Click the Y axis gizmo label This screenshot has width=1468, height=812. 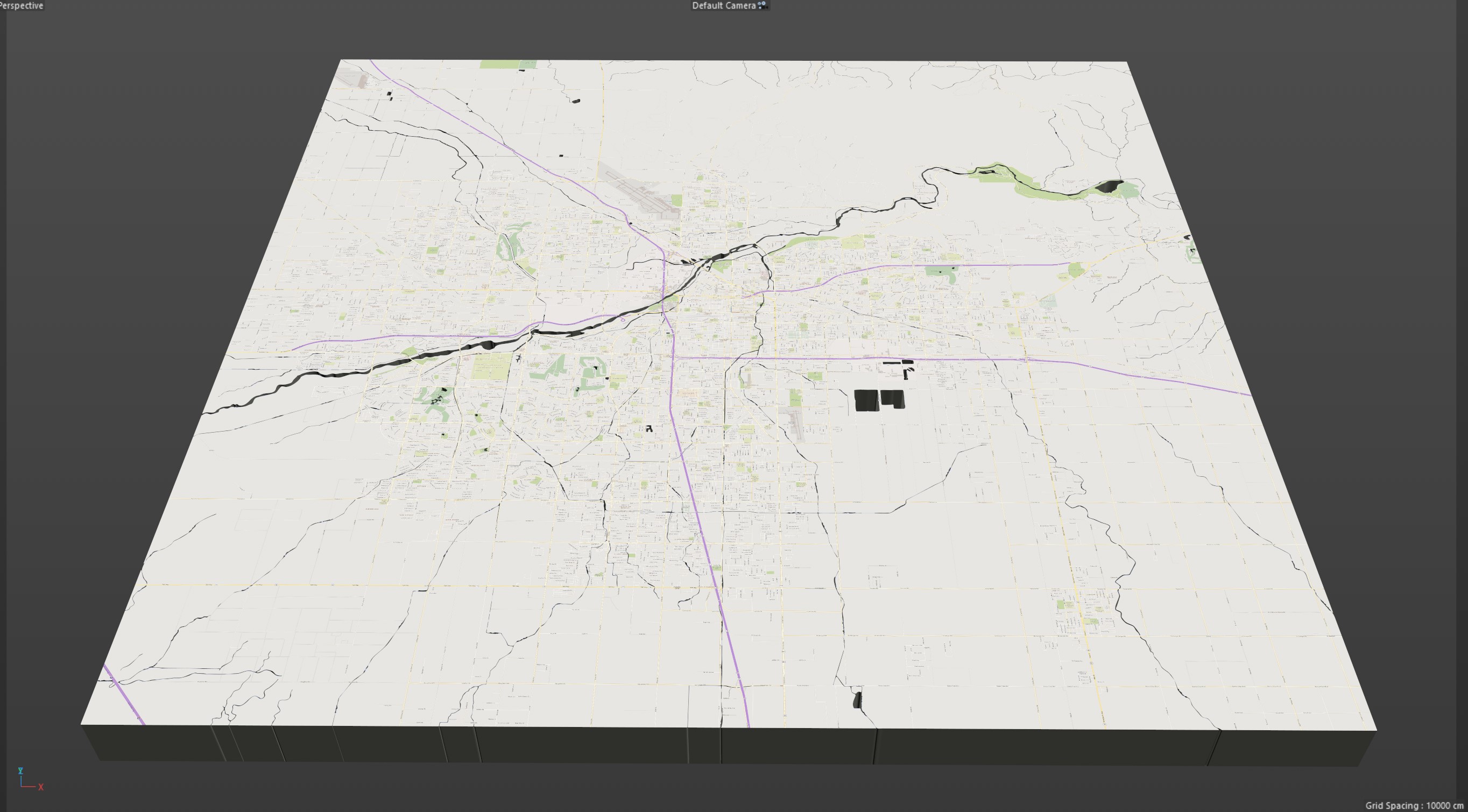(x=20, y=771)
